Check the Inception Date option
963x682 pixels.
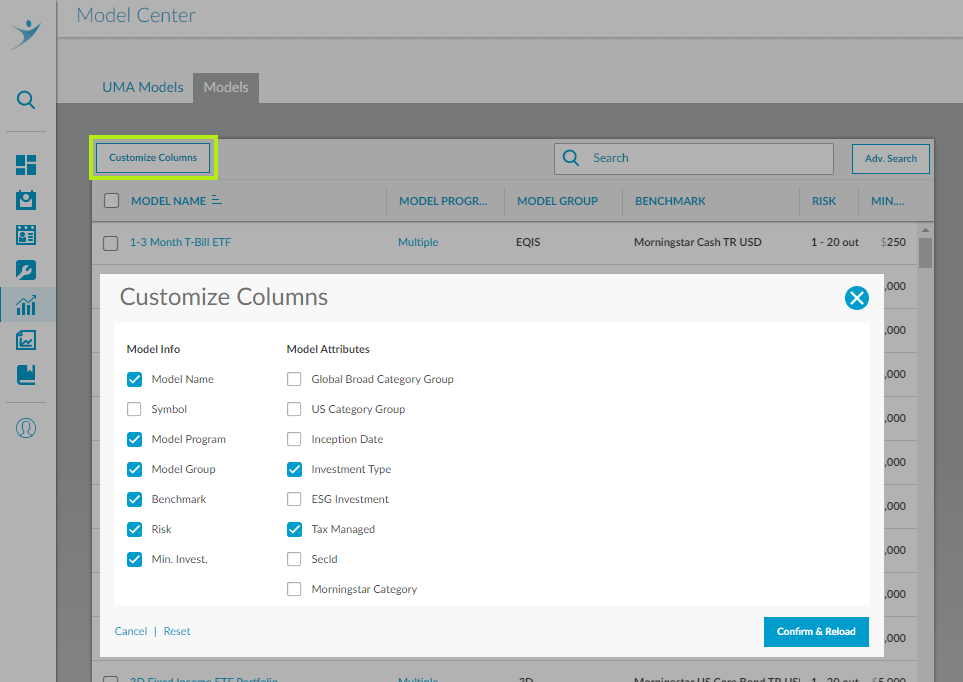point(294,439)
